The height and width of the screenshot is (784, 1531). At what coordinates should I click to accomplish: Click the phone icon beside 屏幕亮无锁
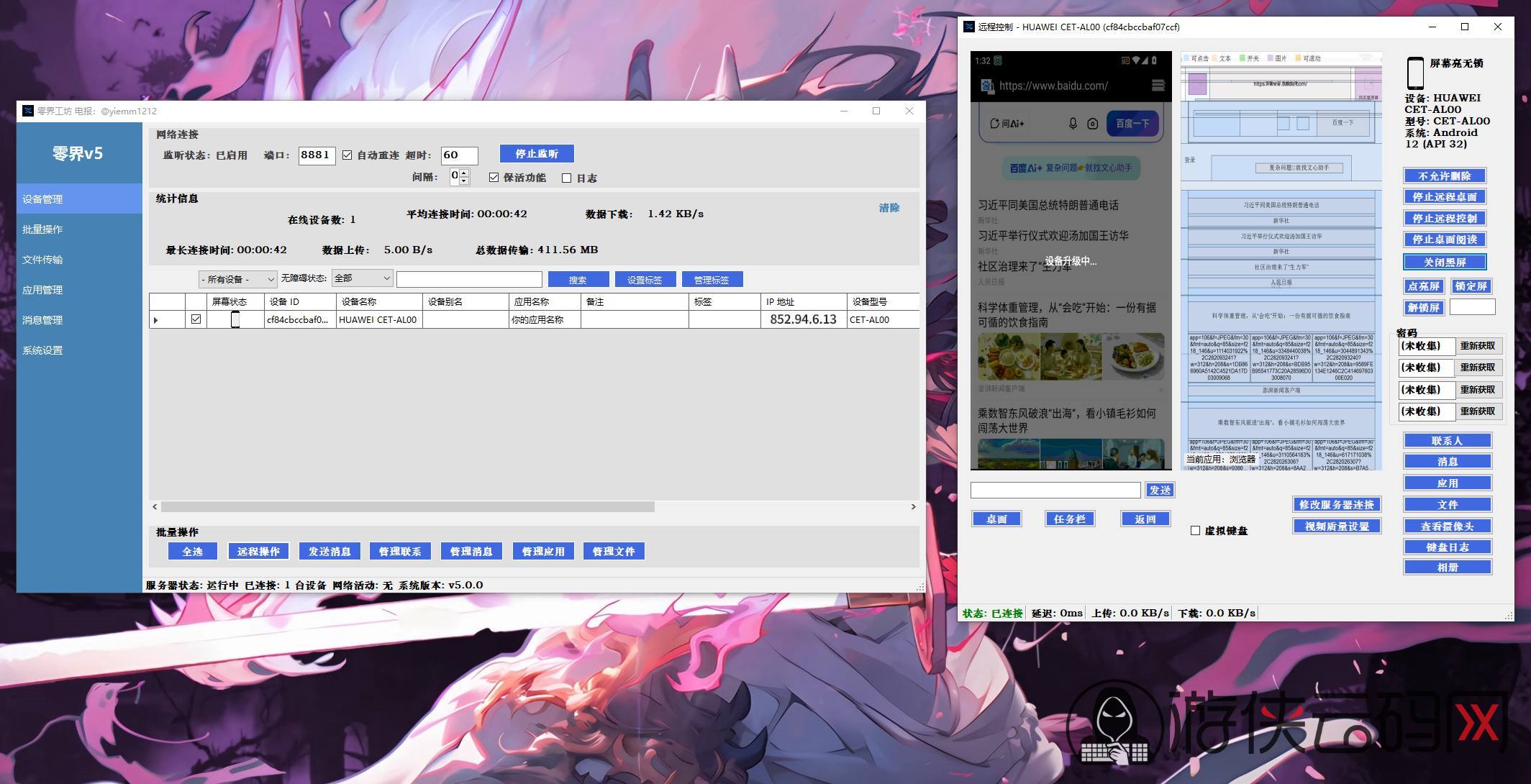point(1414,73)
